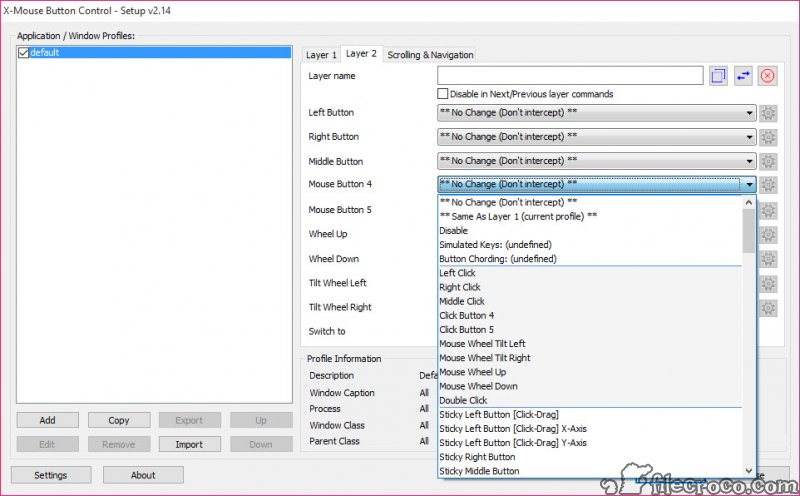This screenshot has height=496, width=800.
Task: Open settings gear for Wheel Up
Action: point(768,234)
